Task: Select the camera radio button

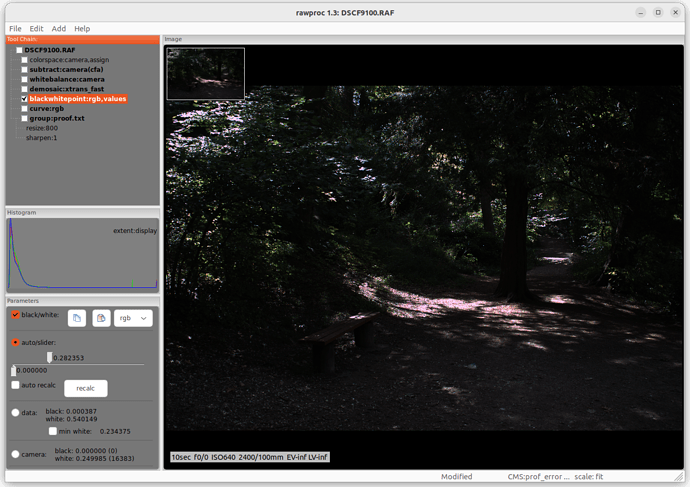Action: (15, 454)
